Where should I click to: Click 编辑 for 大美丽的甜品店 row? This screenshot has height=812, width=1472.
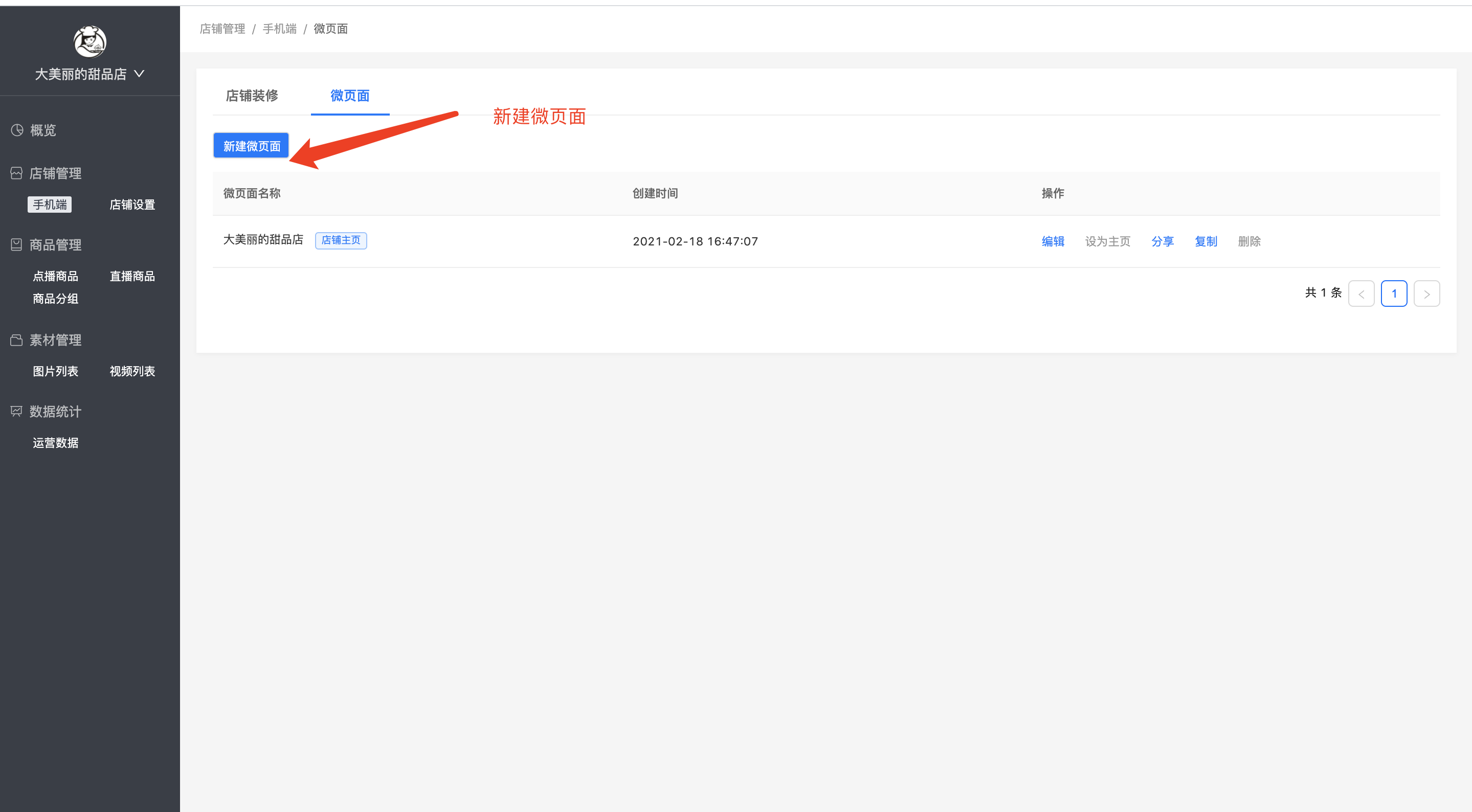click(x=1053, y=241)
